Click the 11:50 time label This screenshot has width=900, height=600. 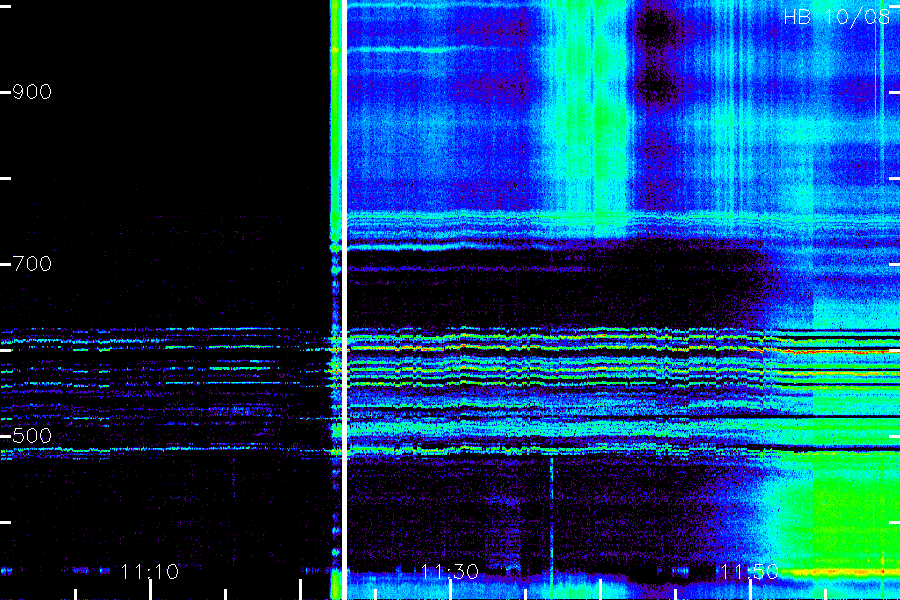click(749, 572)
